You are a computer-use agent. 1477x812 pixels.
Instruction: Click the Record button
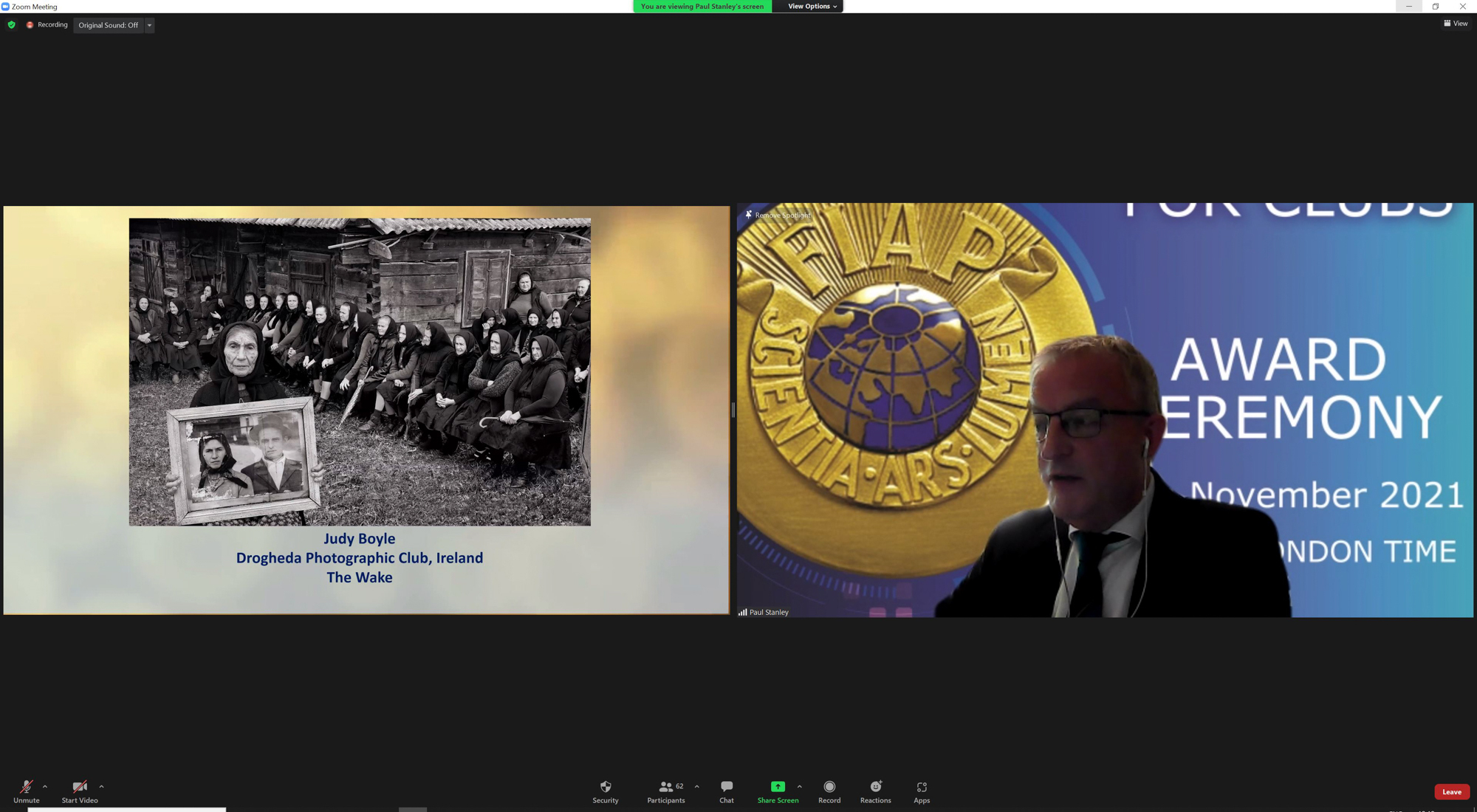[x=829, y=792]
